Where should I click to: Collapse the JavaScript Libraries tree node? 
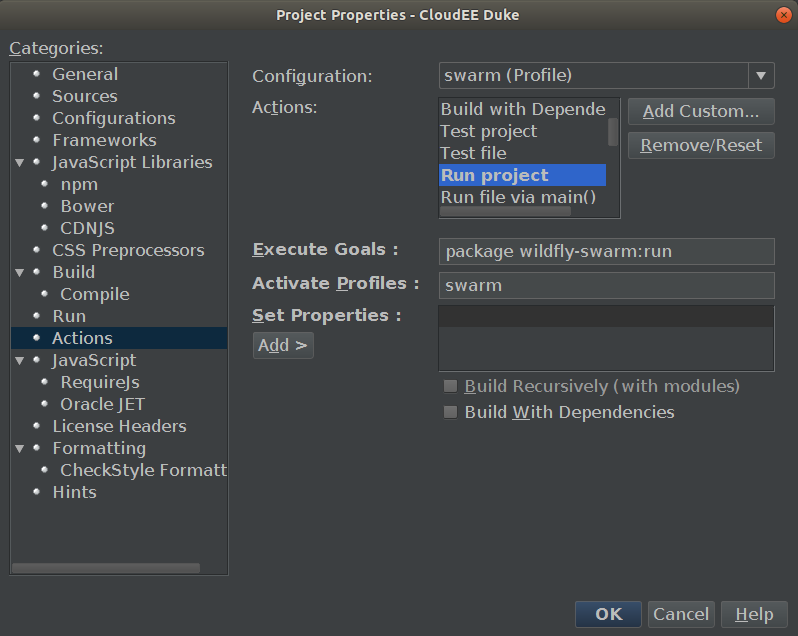[x=19, y=162]
